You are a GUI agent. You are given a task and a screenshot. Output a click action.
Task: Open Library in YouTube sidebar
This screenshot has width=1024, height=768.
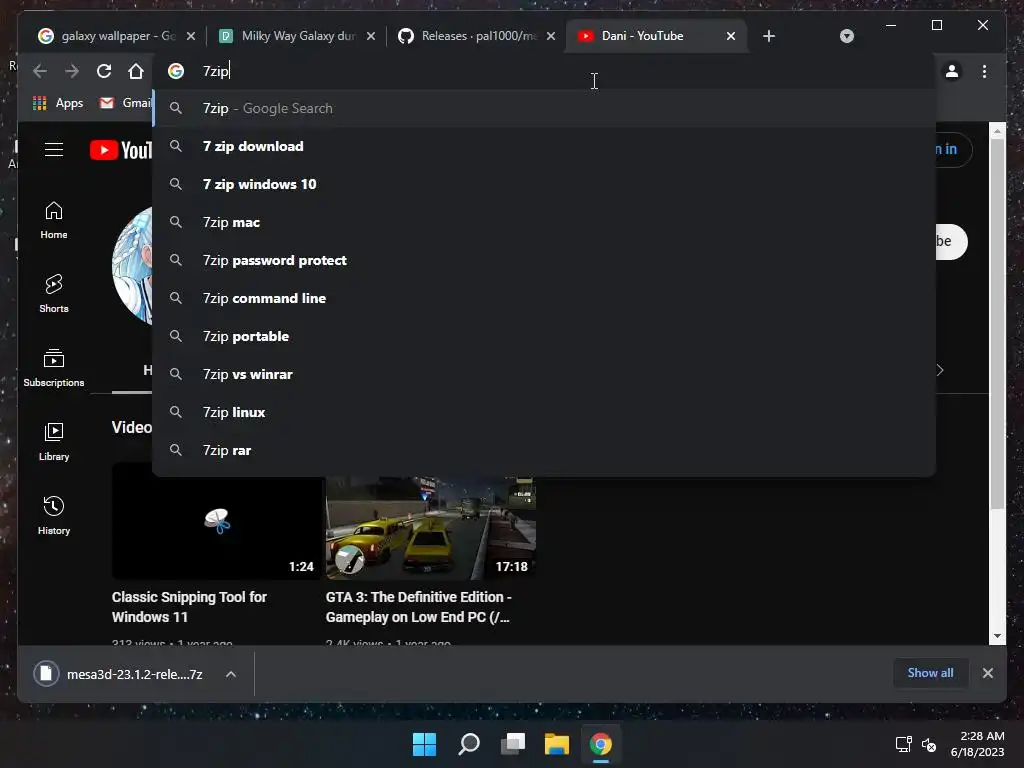[54, 442]
